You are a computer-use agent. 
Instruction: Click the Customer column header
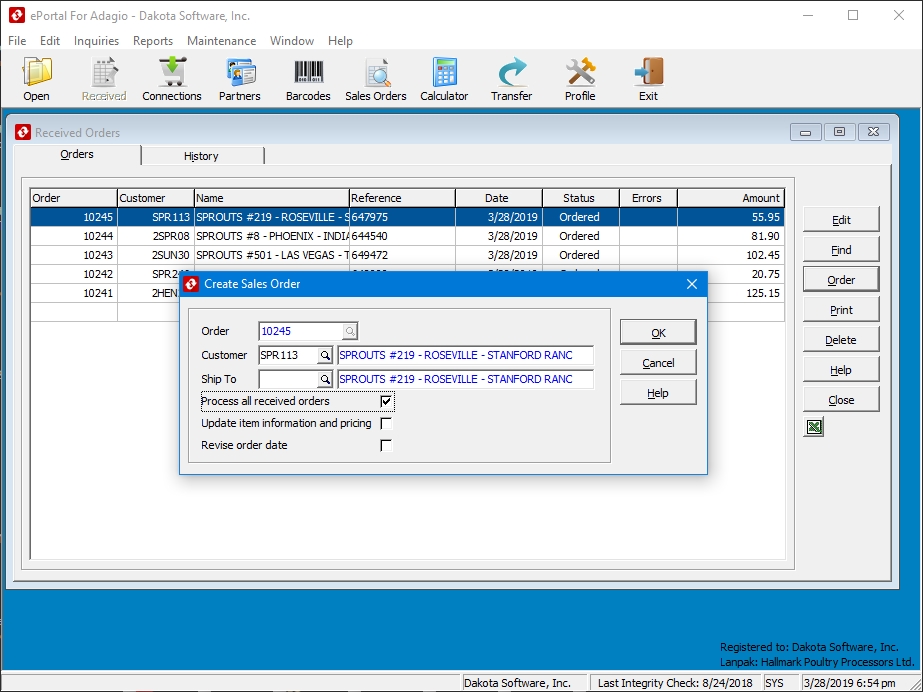click(x=155, y=198)
